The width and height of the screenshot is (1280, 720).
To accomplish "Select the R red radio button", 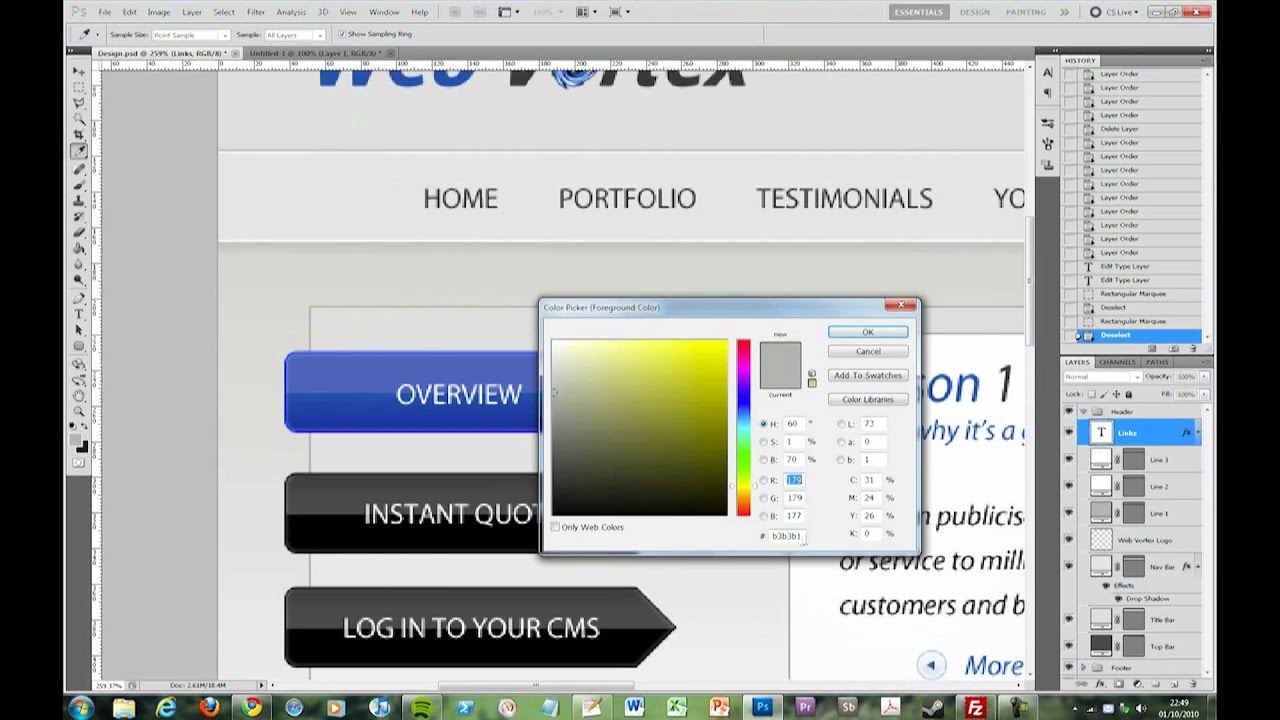I will pos(764,480).
